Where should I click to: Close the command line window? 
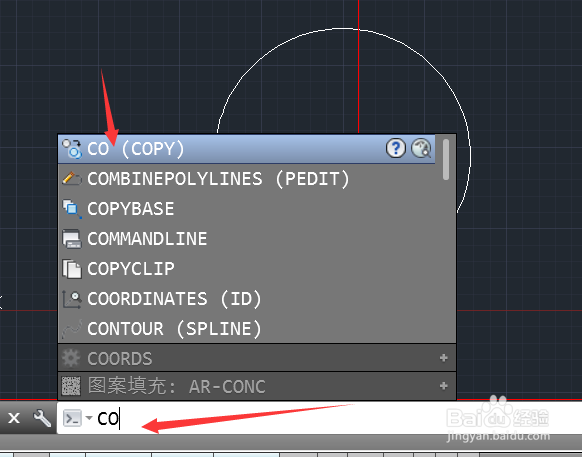(x=14, y=418)
